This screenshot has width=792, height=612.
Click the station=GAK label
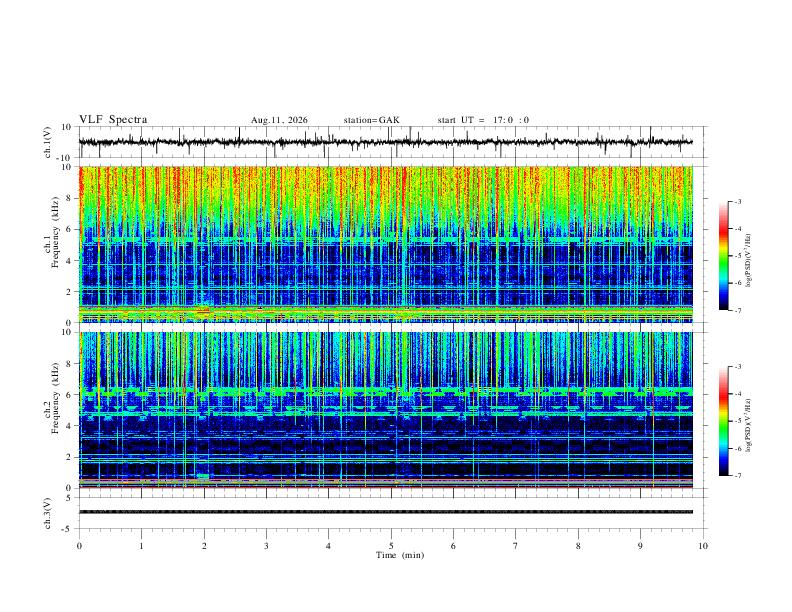point(371,120)
